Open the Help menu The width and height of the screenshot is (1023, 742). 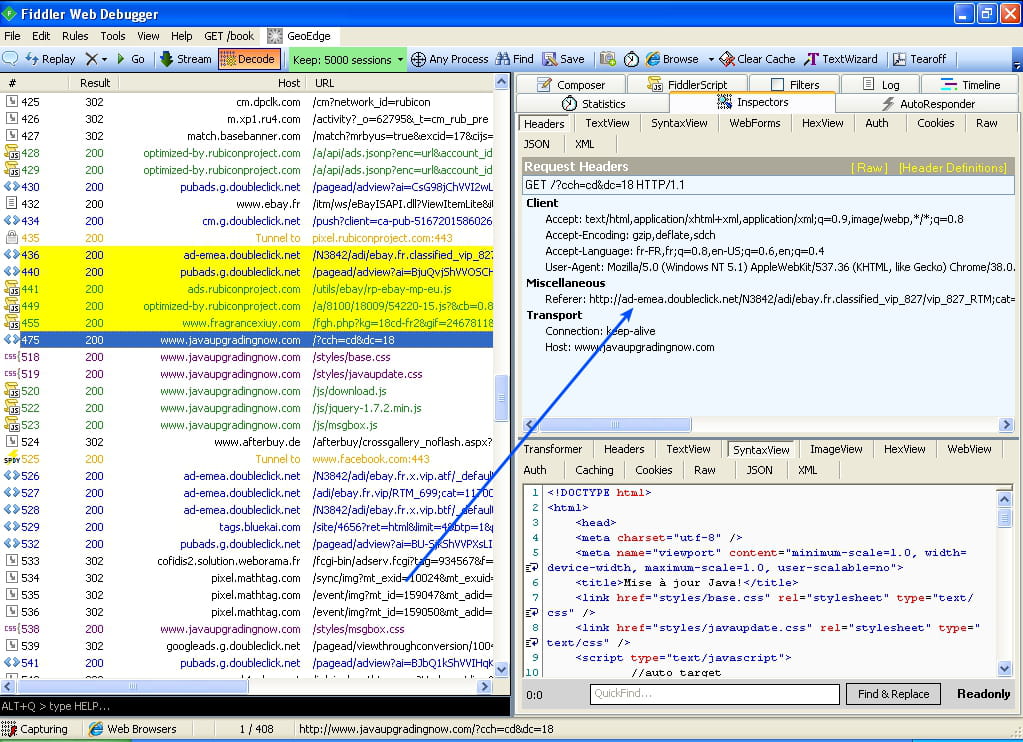[x=181, y=36]
